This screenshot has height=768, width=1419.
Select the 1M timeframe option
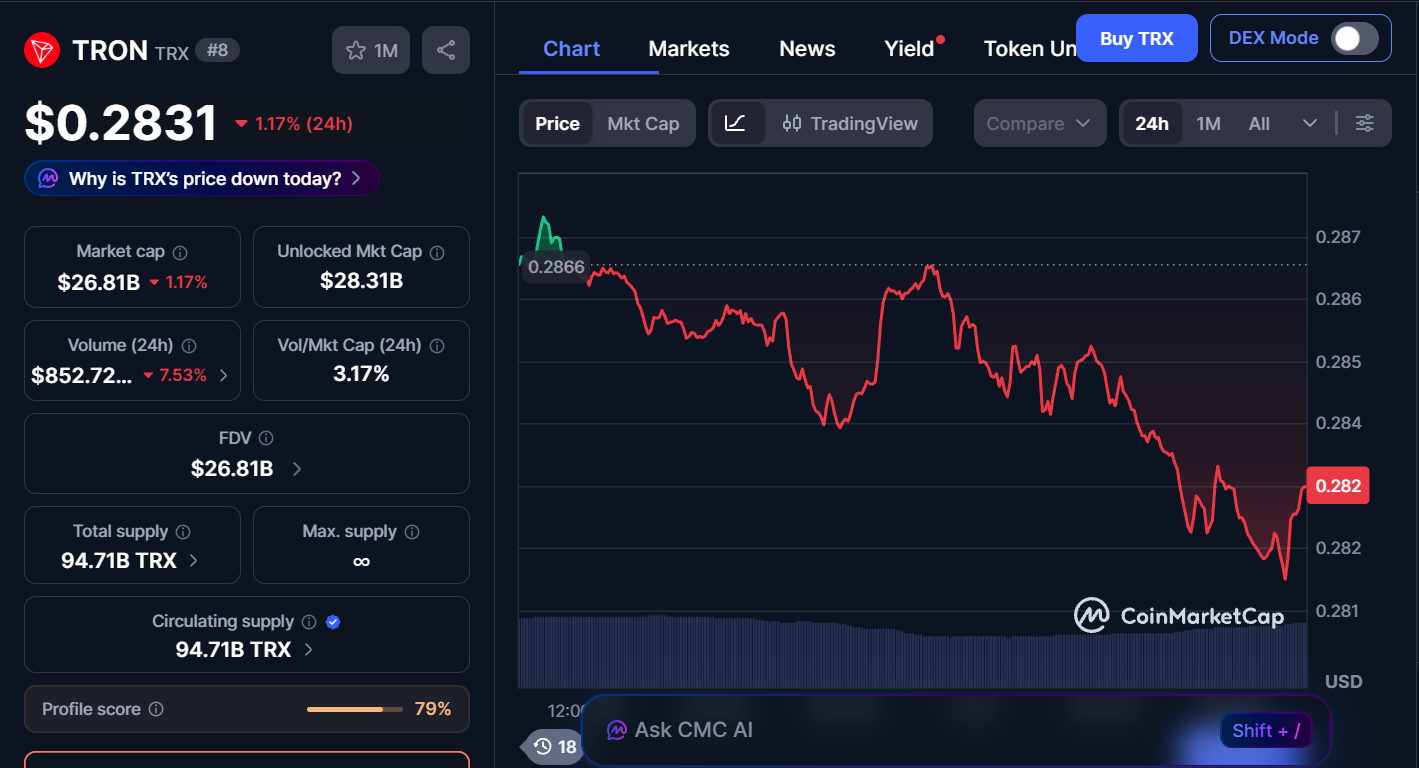[1208, 123]
